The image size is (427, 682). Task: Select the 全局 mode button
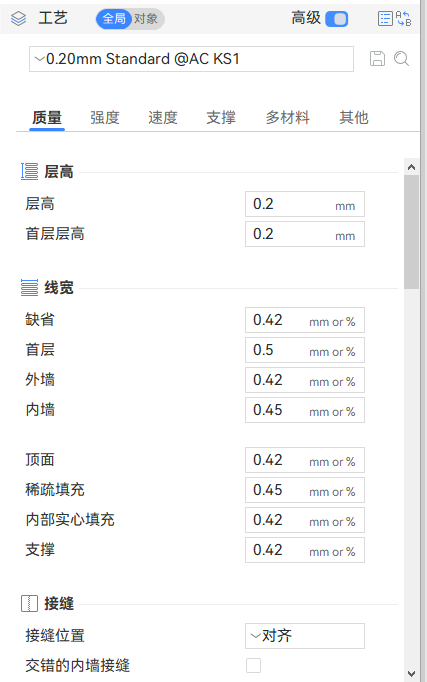click(x=114, y=19)
